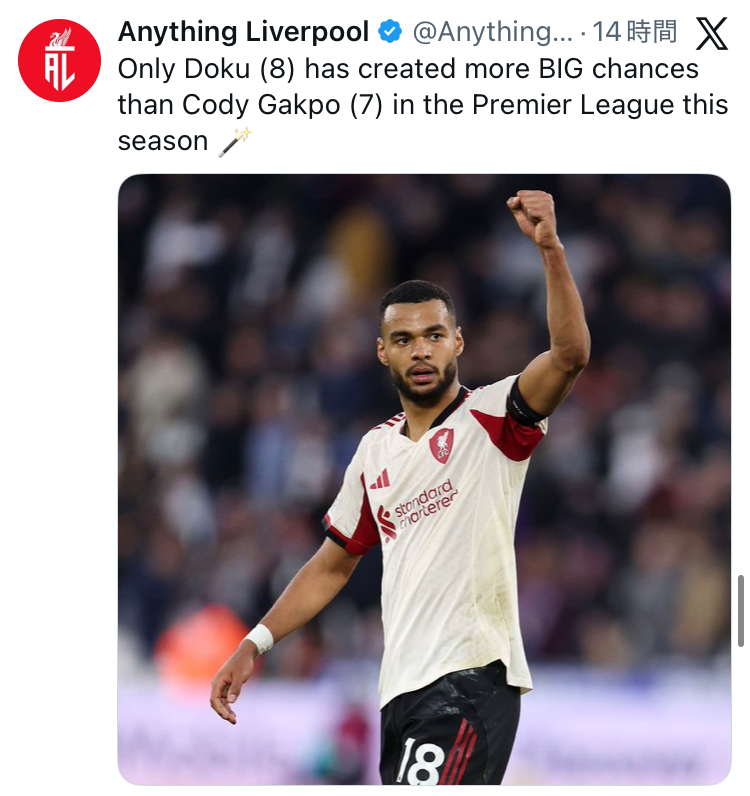Screen dimensions: 750x796
Task: Click the X logo in the corner
Action: (x=711, y=34)
